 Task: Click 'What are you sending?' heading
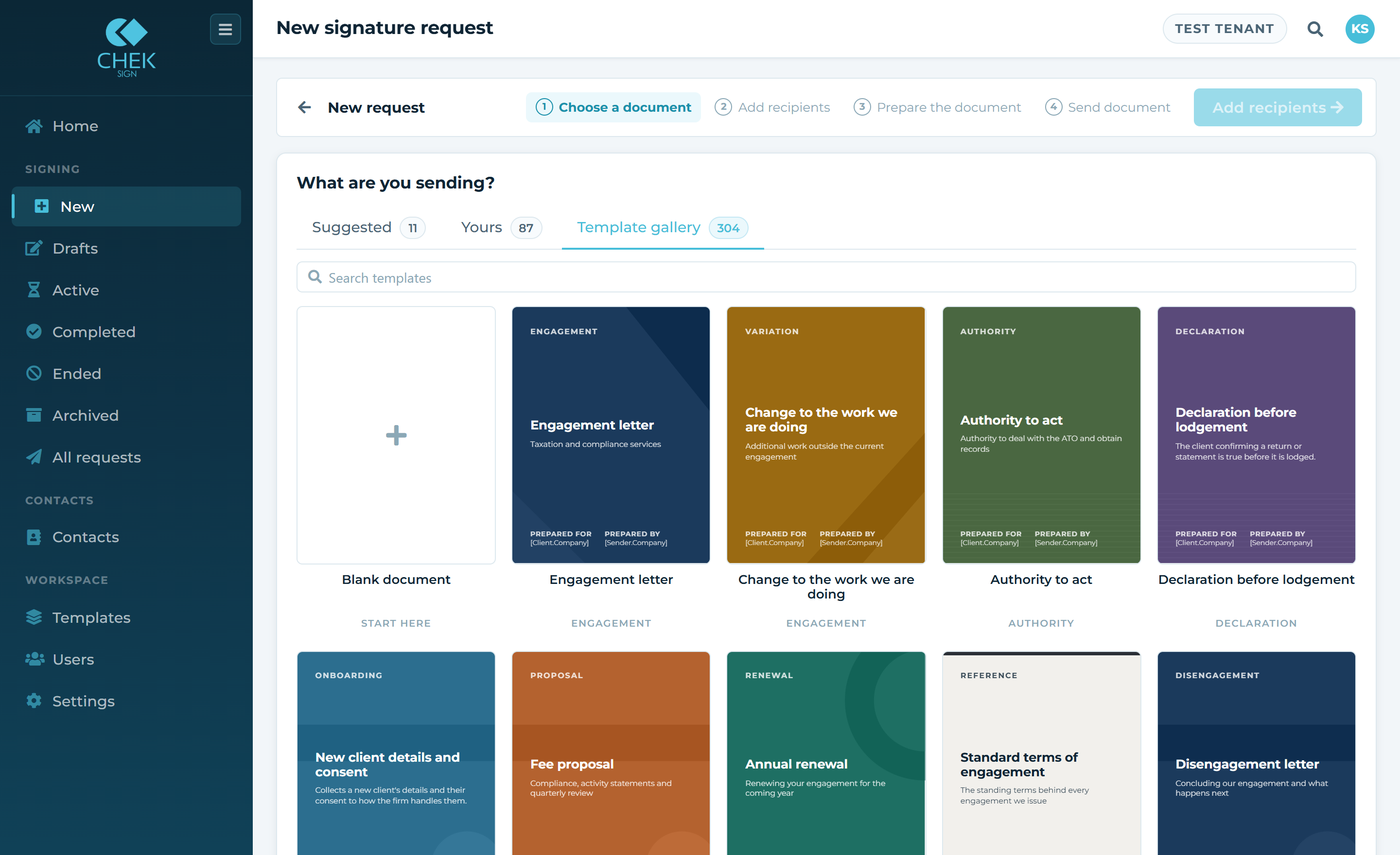point(396,183)
